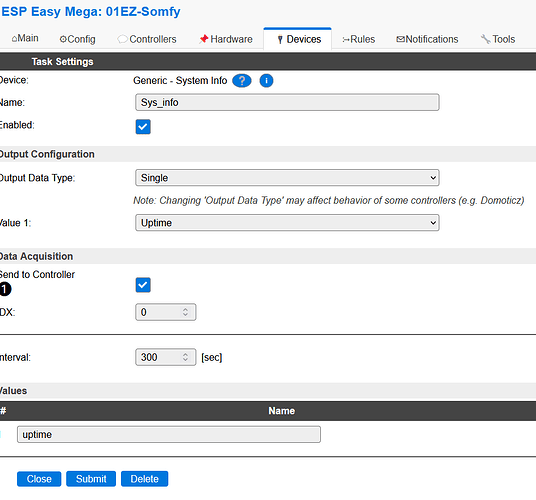Click the Submit button
The width and height of the screenshot is (536, 500).
tap(91, 479)
